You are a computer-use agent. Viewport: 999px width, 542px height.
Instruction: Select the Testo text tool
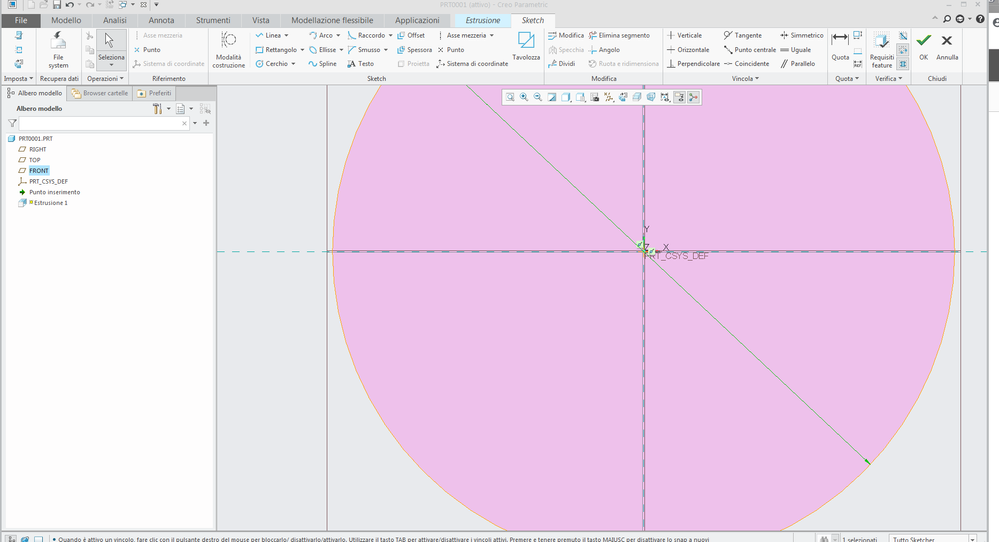point(361,64)
